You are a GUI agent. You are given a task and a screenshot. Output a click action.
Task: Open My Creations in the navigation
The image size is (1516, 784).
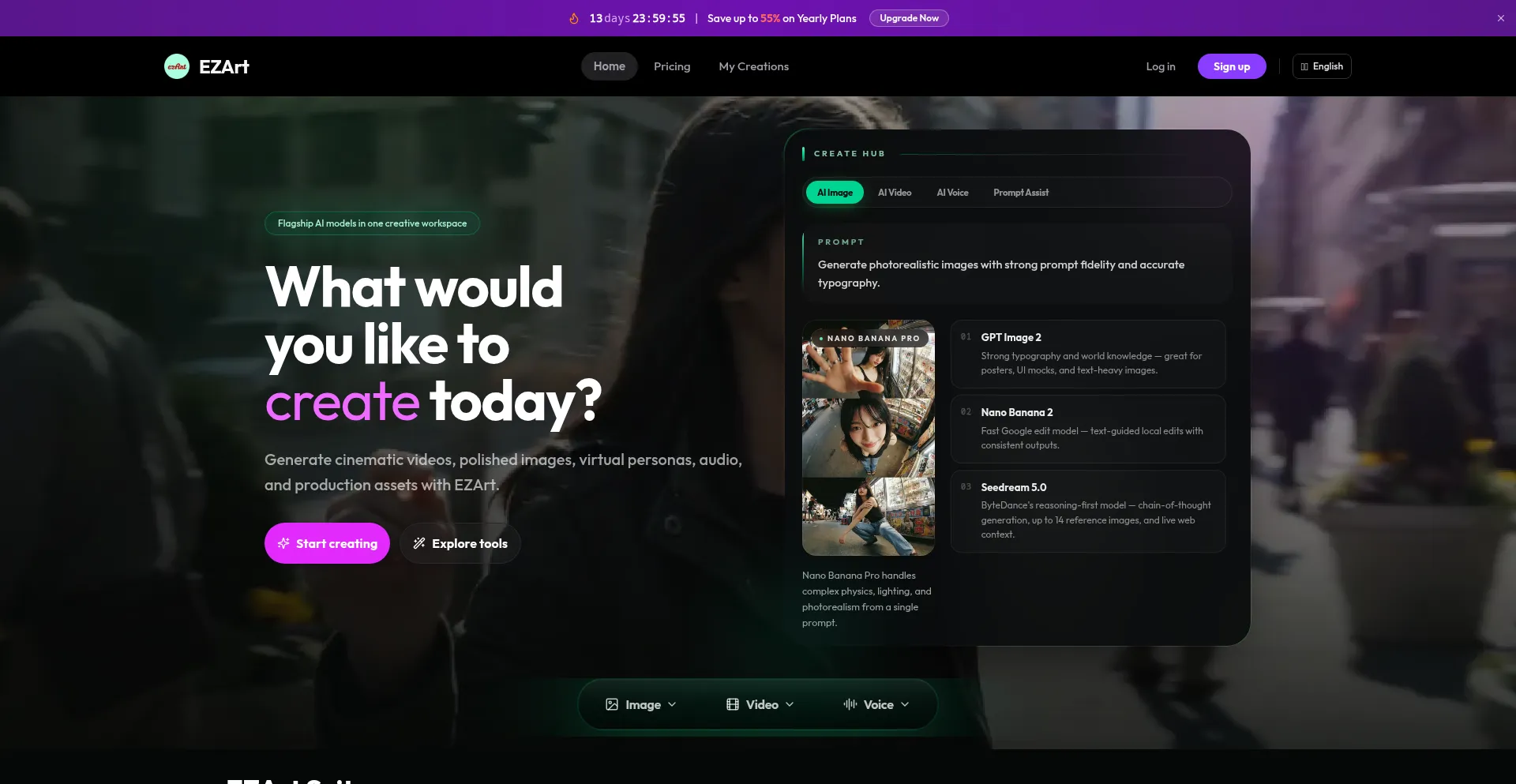753,66
